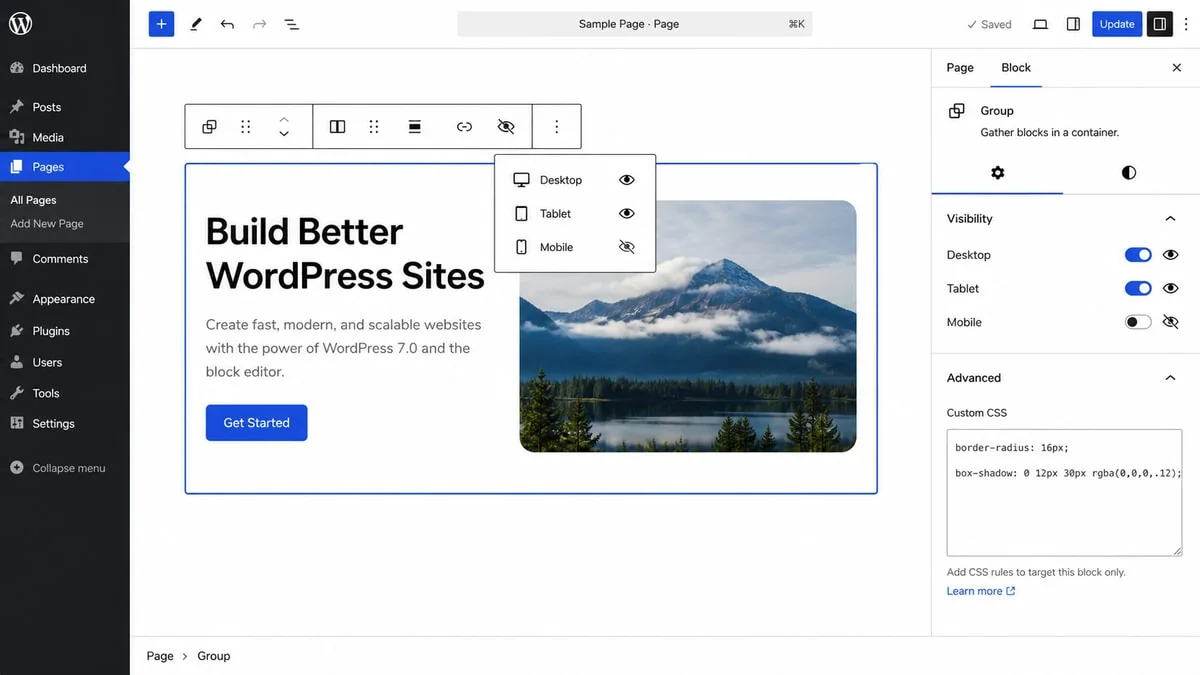Turn off the Tablet visibility switch
Screen dimensions: 1200x675
(1138, 288)
